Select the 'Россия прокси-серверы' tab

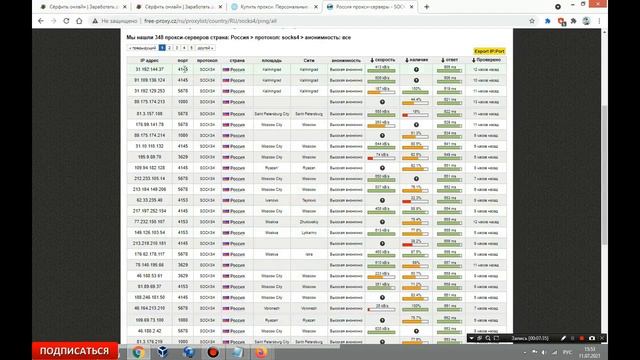coord(369,7)
